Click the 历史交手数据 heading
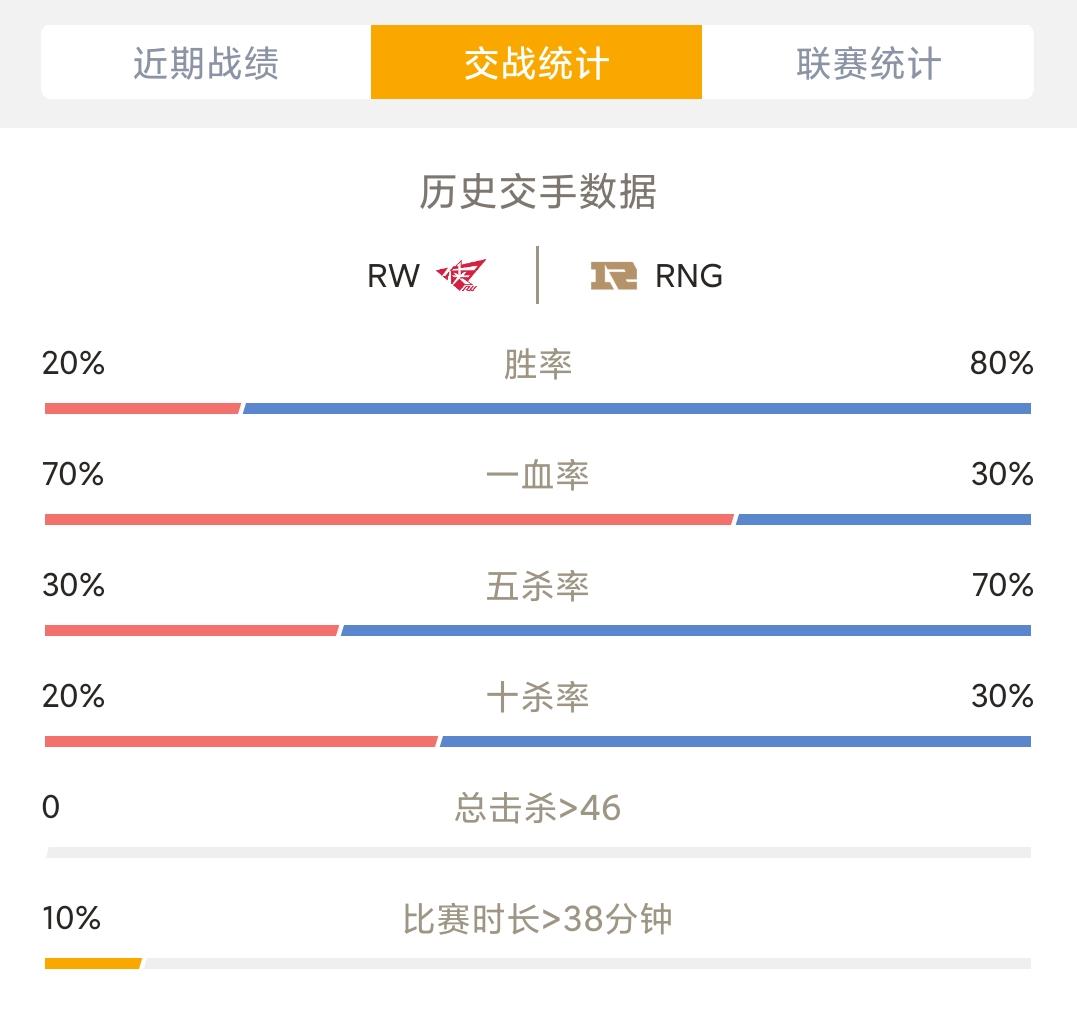Viewport: 1077px width, 1013px height. (538, 191)
